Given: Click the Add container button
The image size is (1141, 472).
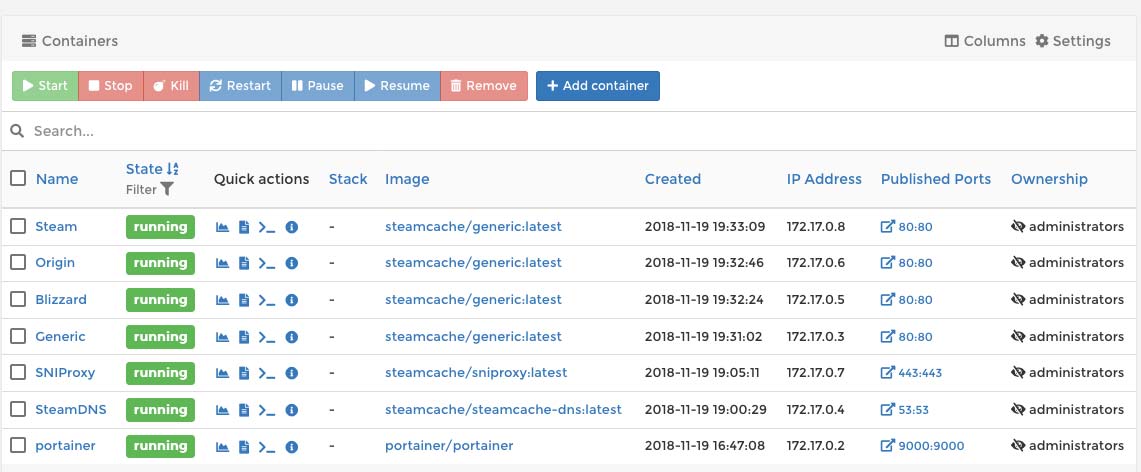Looking at the screenshot, I should pos(597,86).
